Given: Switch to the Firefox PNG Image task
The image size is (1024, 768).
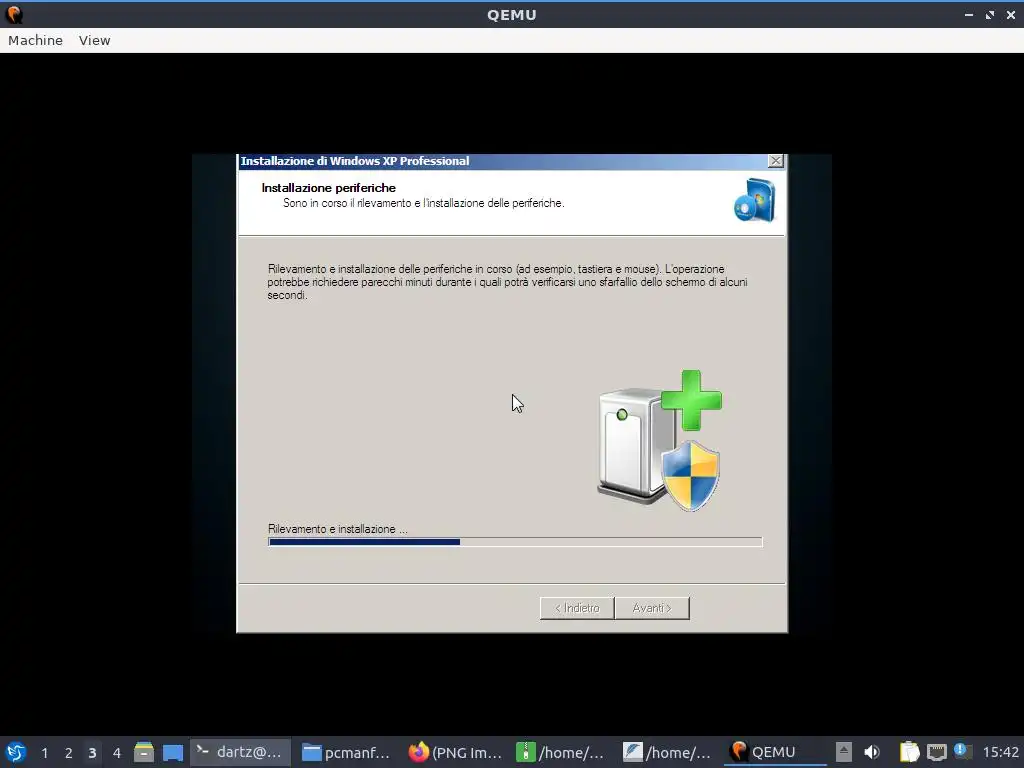Looking at the screenshot, I should point(455,752).
